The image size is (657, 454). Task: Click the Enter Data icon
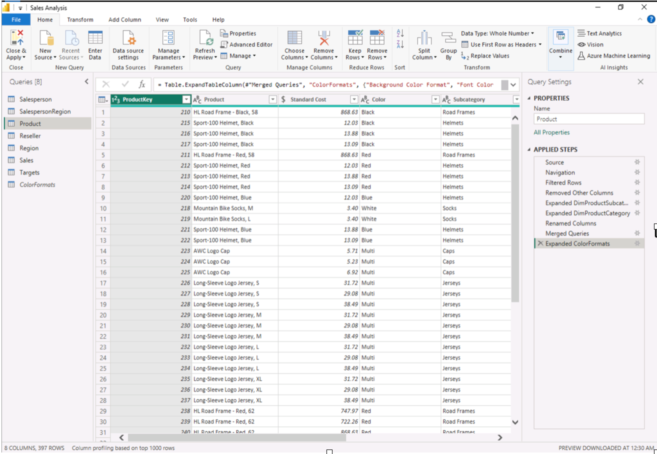[95, 38]
